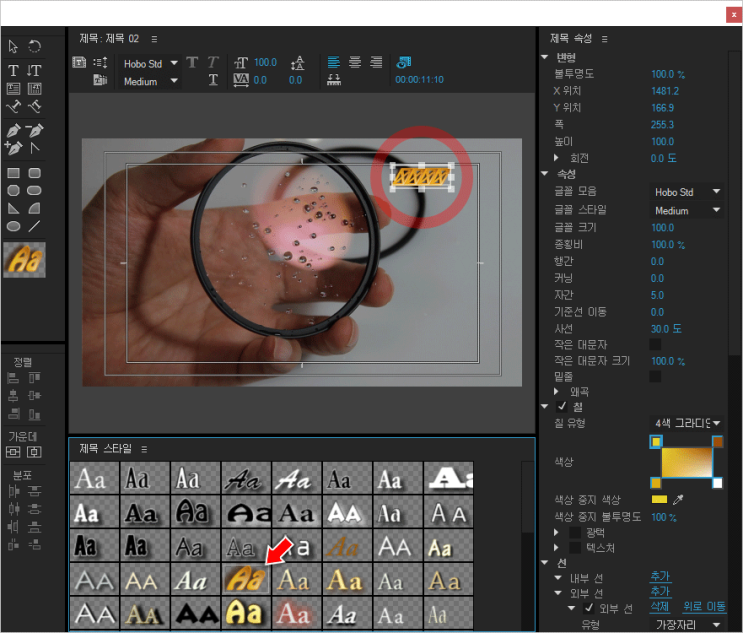
Task: Open the 제목 스타일 panel menu
Action: [x=144, y=449]
